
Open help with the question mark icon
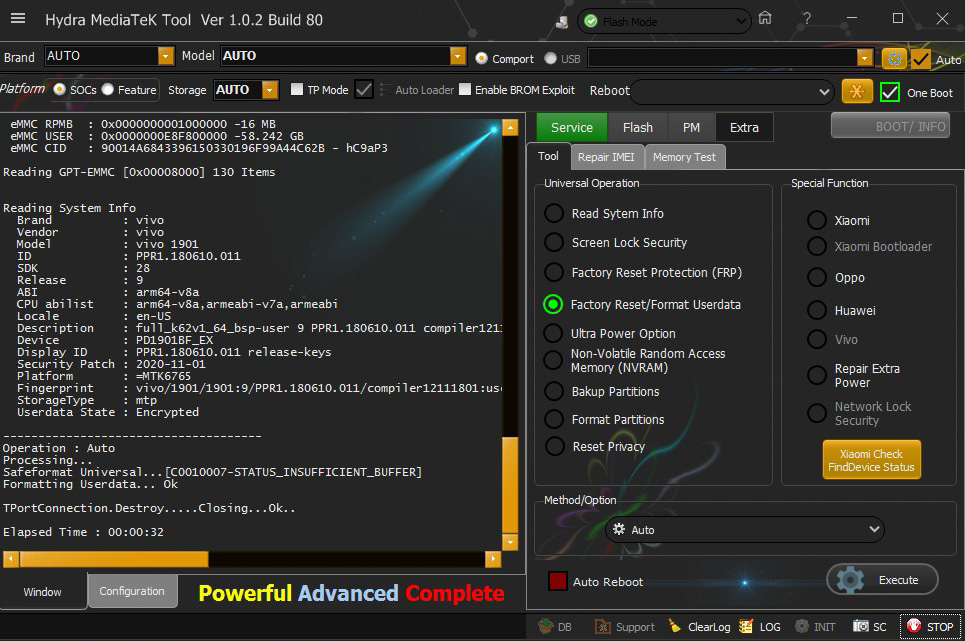point(806,18)
